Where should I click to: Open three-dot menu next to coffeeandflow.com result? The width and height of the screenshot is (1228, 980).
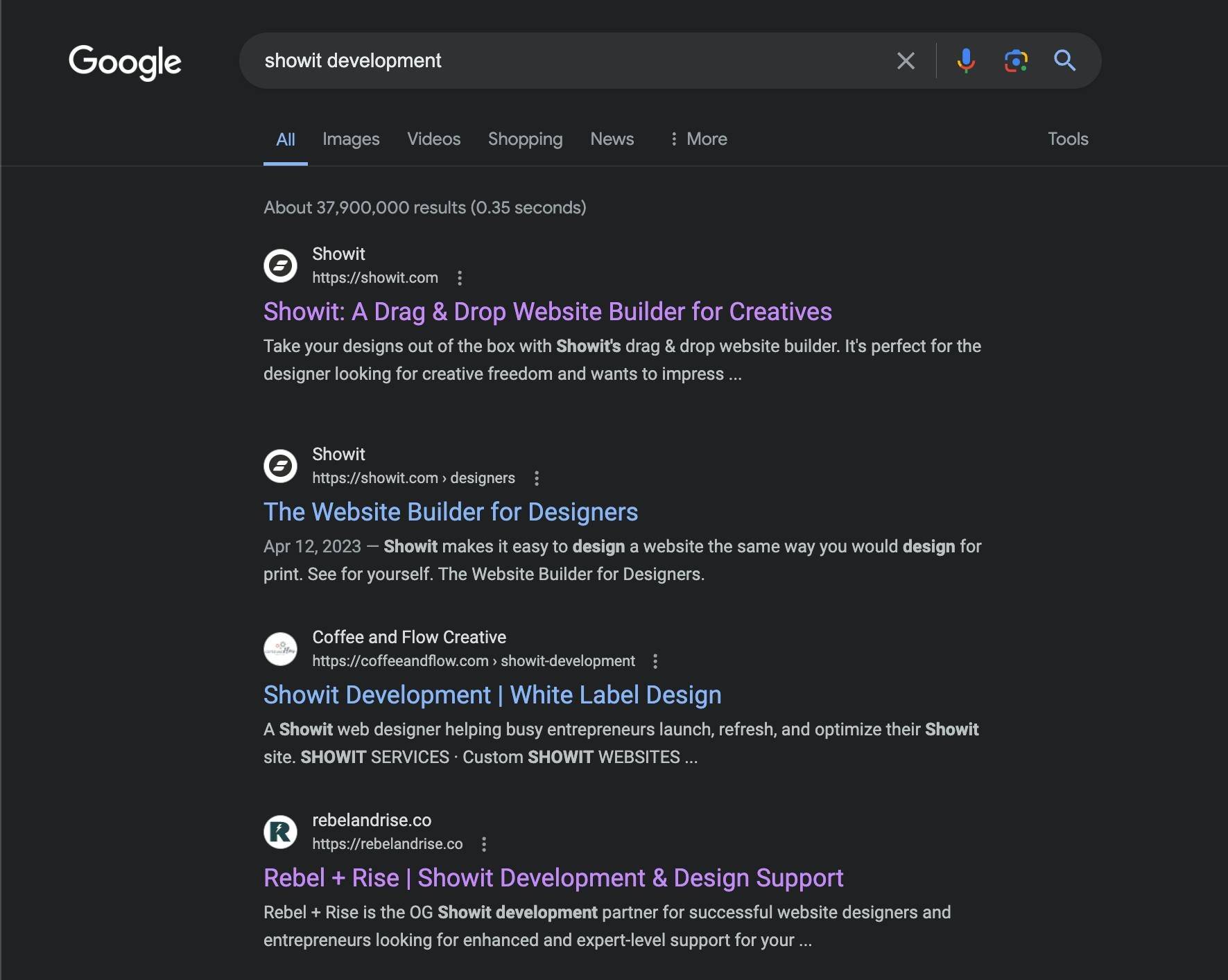[655, 661]
